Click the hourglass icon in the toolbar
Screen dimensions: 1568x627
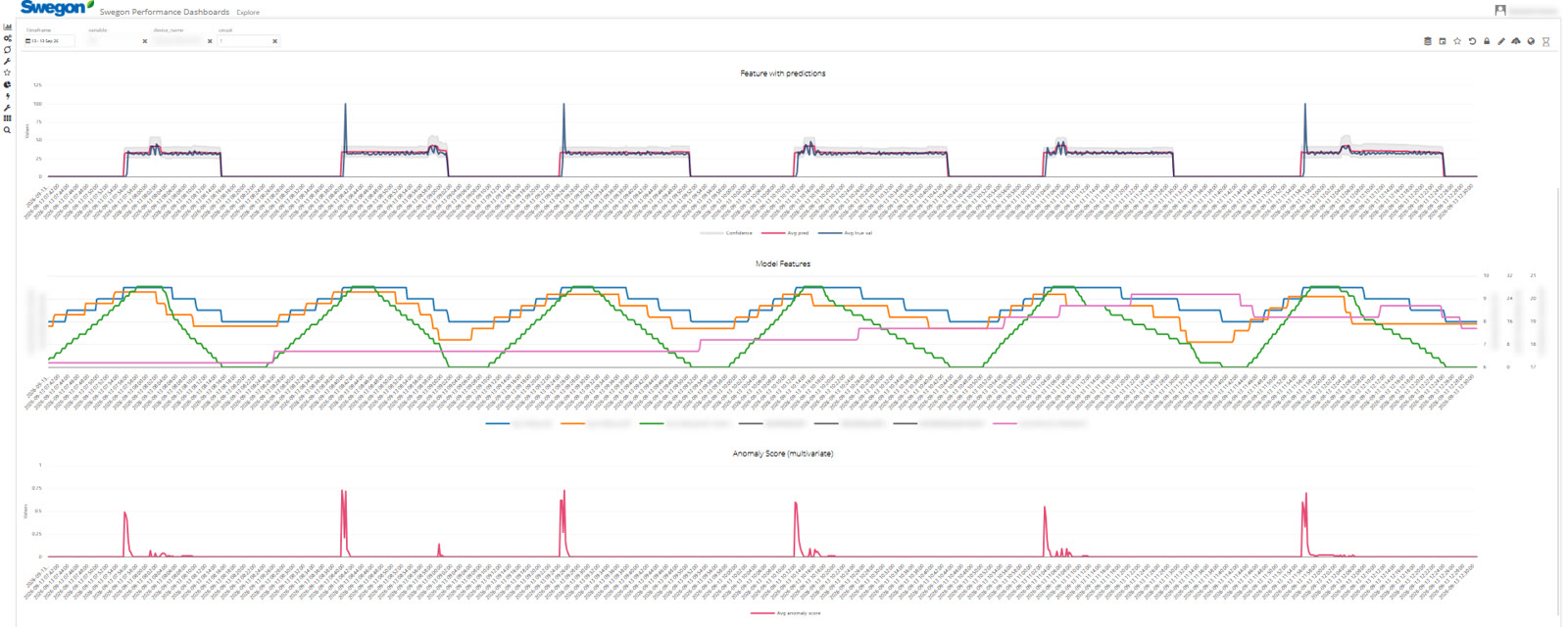click(x=1546, y=41)
